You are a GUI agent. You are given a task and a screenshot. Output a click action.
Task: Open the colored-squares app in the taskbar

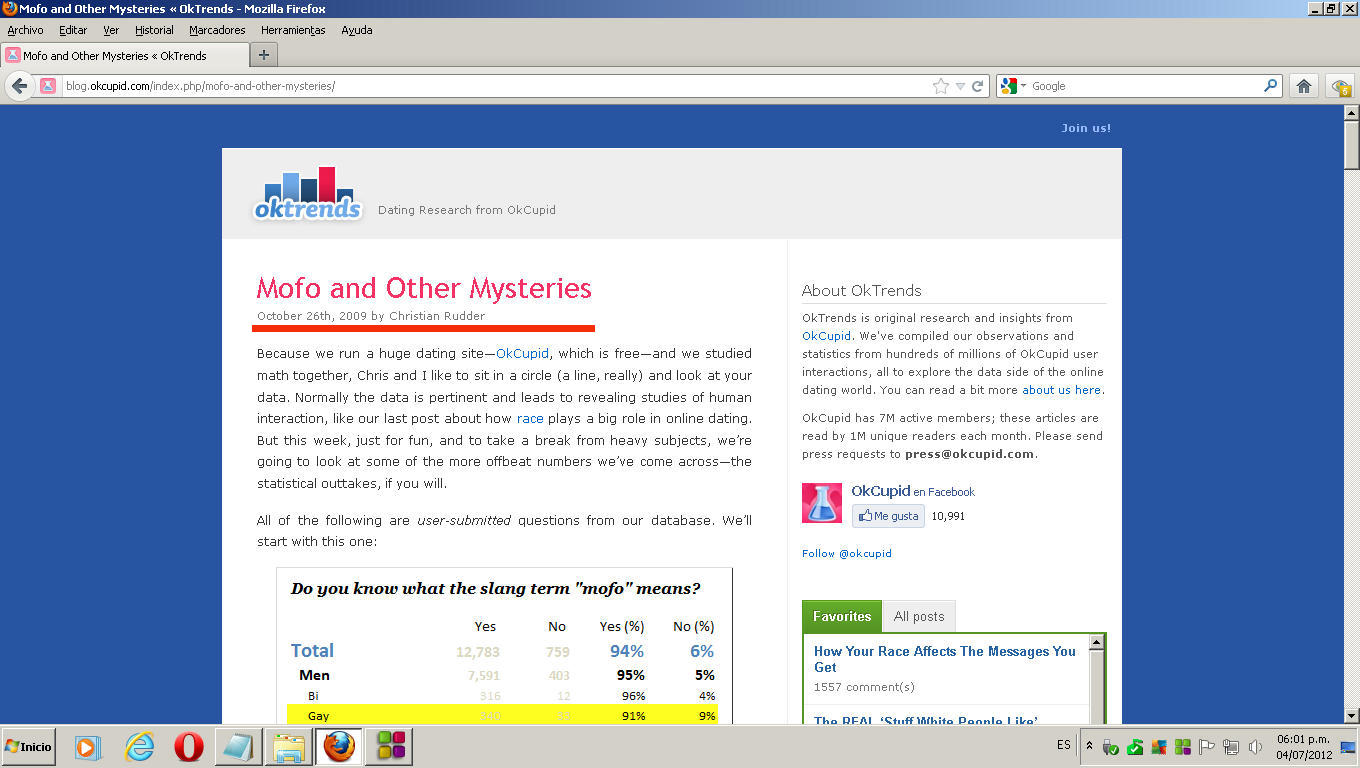point(390,747)
